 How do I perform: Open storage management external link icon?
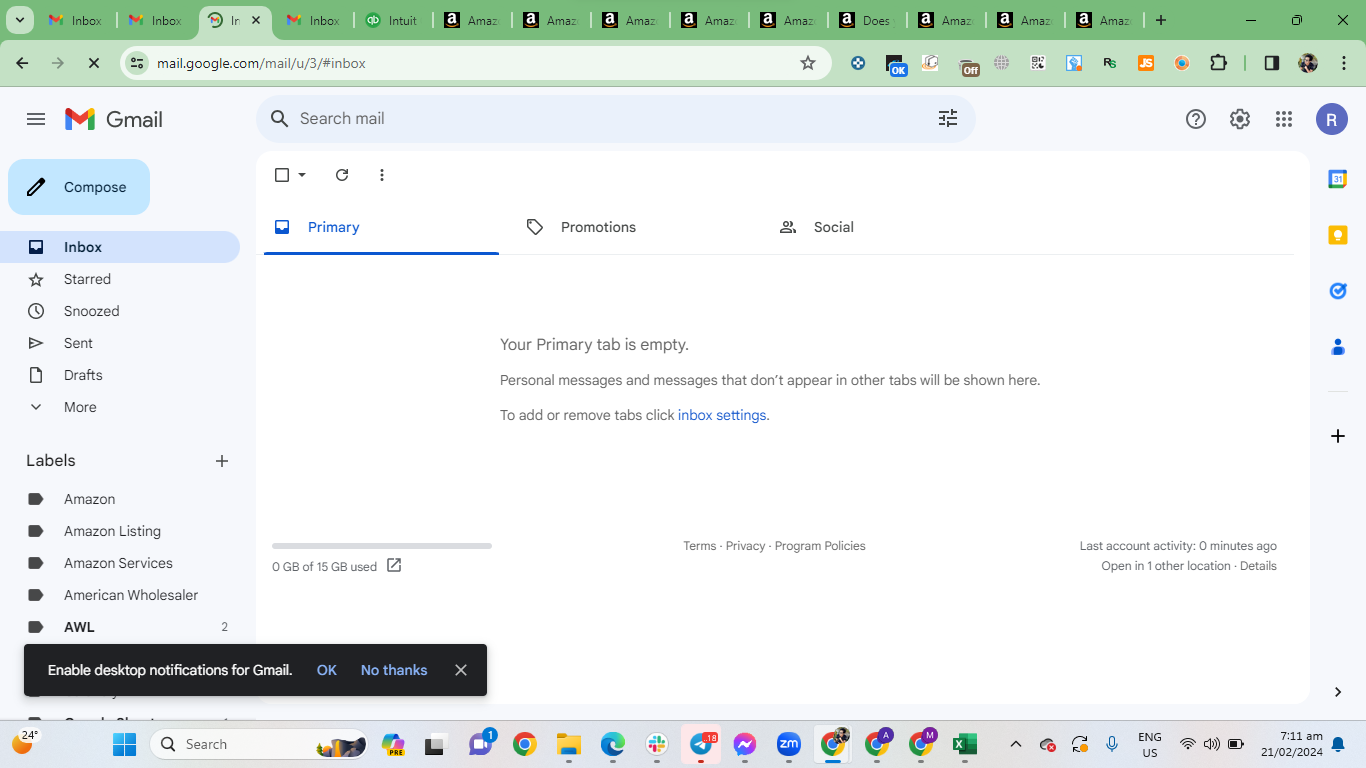pyautogui.click(x=394, y=565)
